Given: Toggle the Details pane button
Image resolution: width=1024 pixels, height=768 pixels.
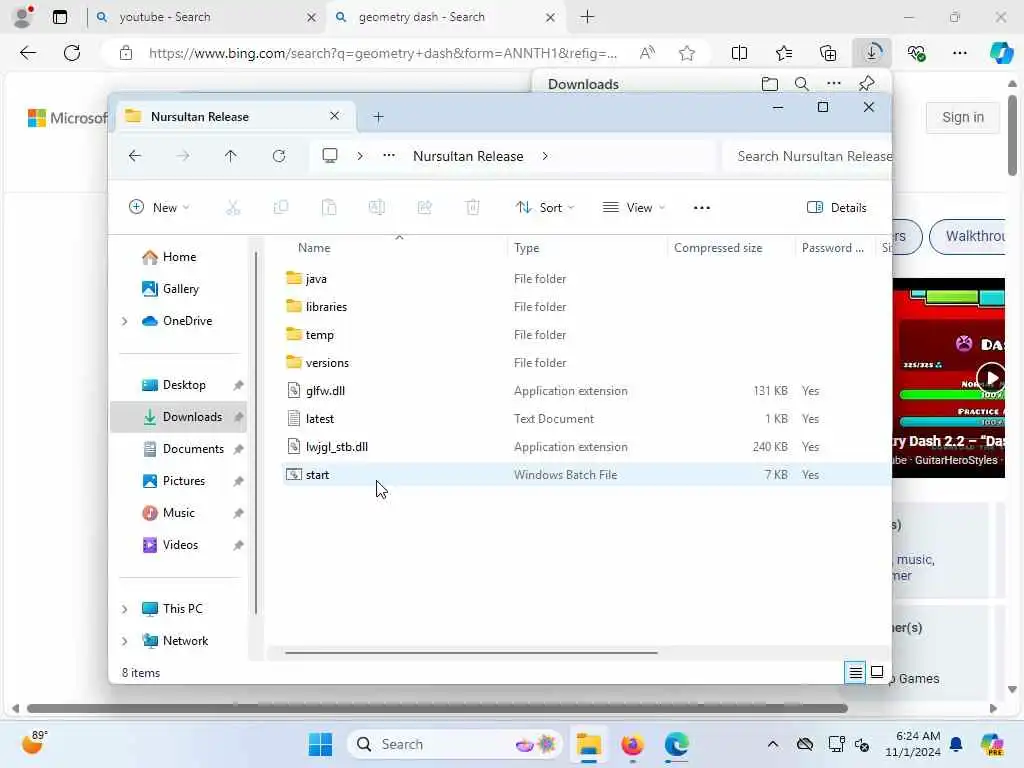Looking at the screenshot, I should pyautogui.click(x=837, y=208).
